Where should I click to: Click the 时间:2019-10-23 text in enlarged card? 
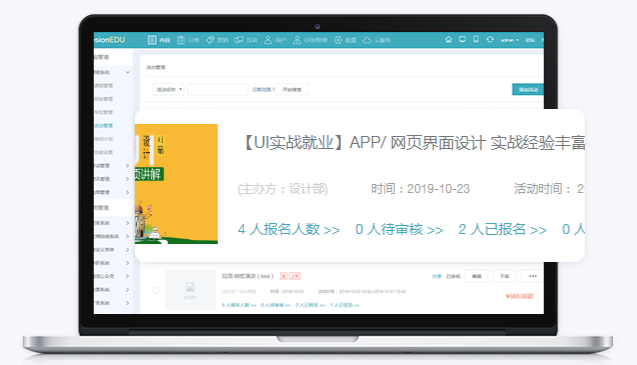point(420,189)
